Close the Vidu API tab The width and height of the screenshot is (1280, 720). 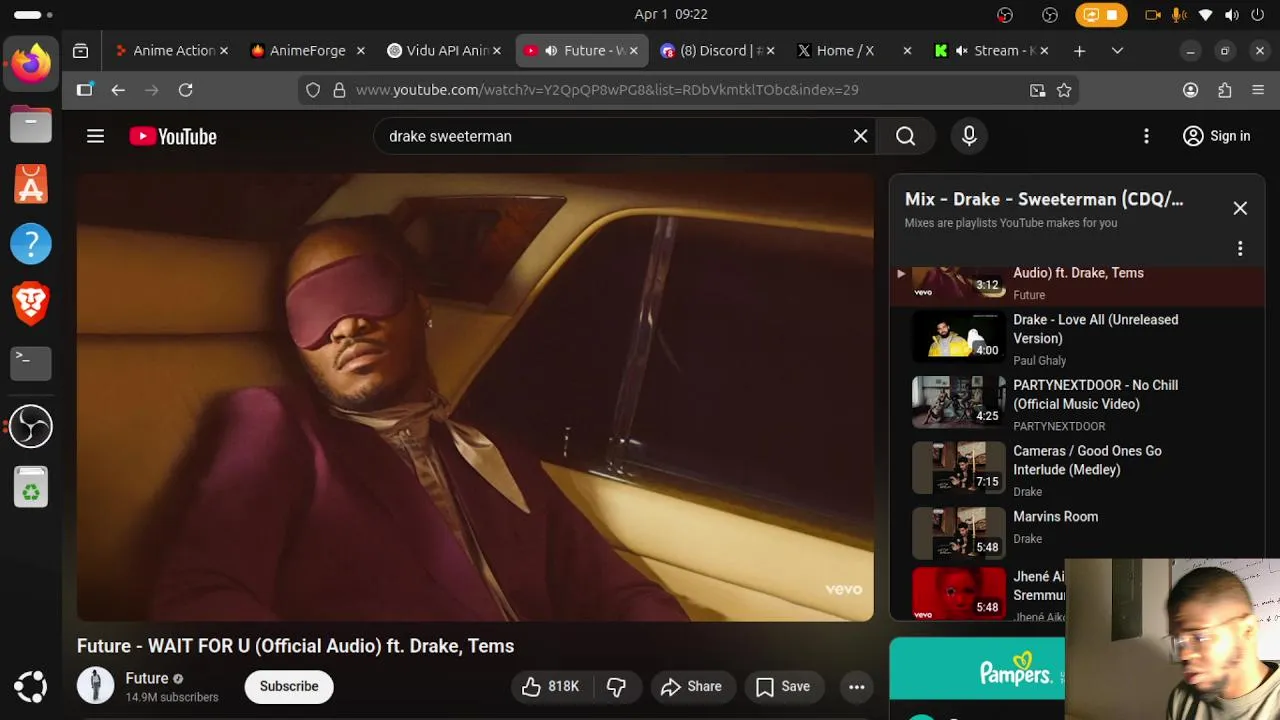pos(497,50)
